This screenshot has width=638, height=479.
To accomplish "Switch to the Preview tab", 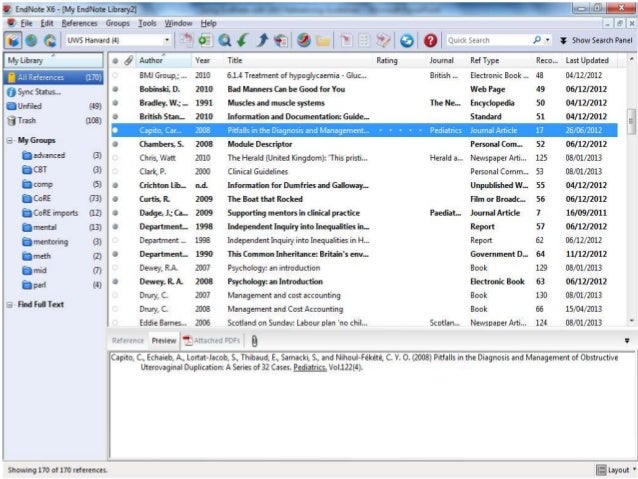I will pyautogui.click(x=164, y=341).
